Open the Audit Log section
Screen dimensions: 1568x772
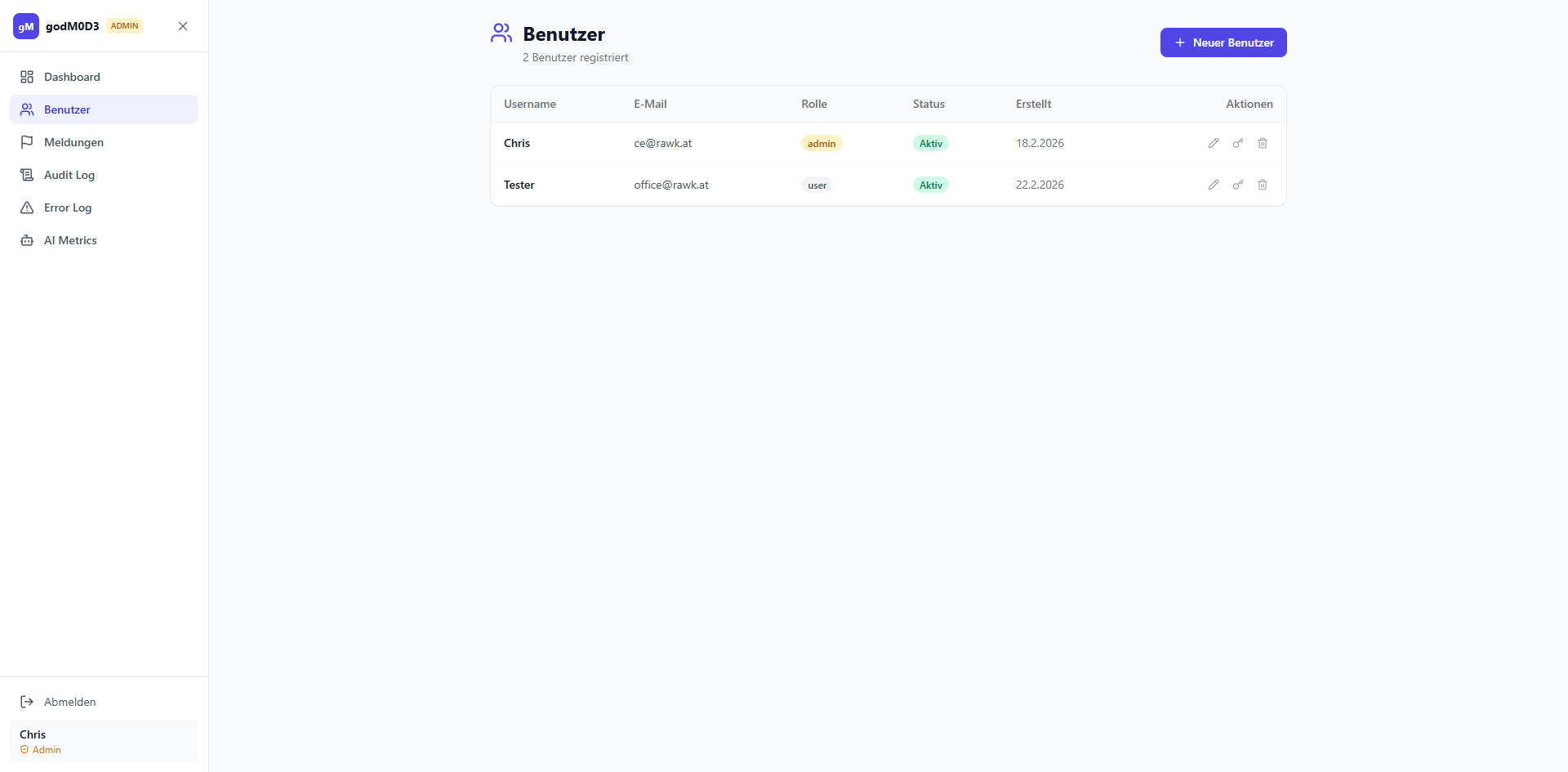click(69, 175)
